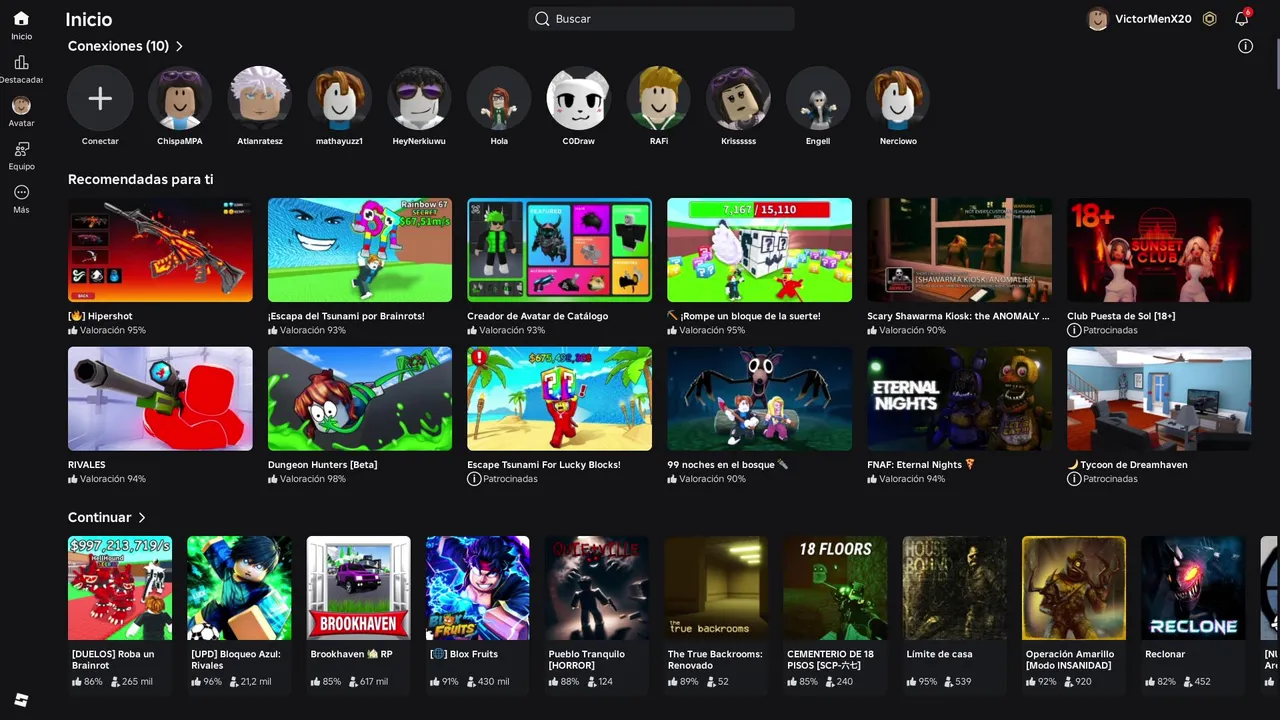Click the Límite de casa title text
This screenshot has width=1280, height=720.
pyautogui.click(x=939, y=654)
